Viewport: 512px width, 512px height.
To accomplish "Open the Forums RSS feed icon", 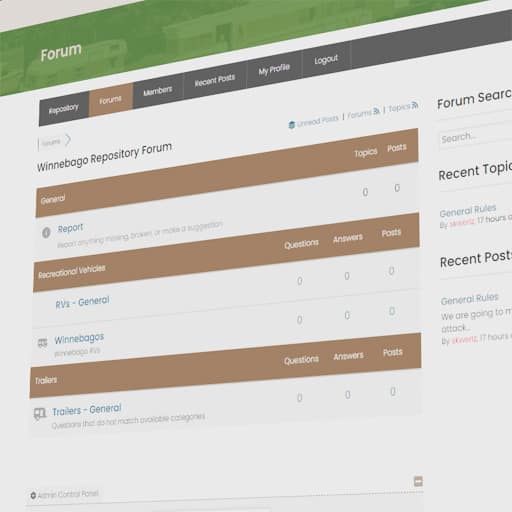I will click(x=376, y=111).
